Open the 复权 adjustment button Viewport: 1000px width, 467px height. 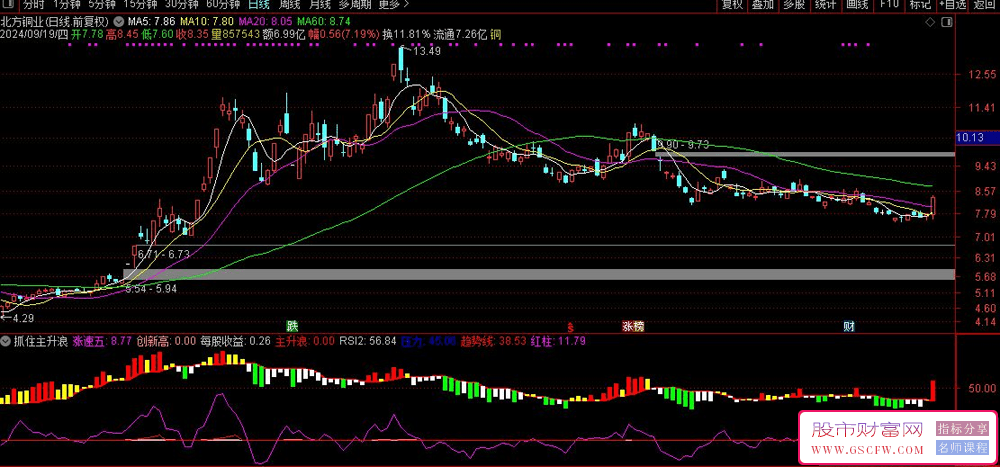732,5
